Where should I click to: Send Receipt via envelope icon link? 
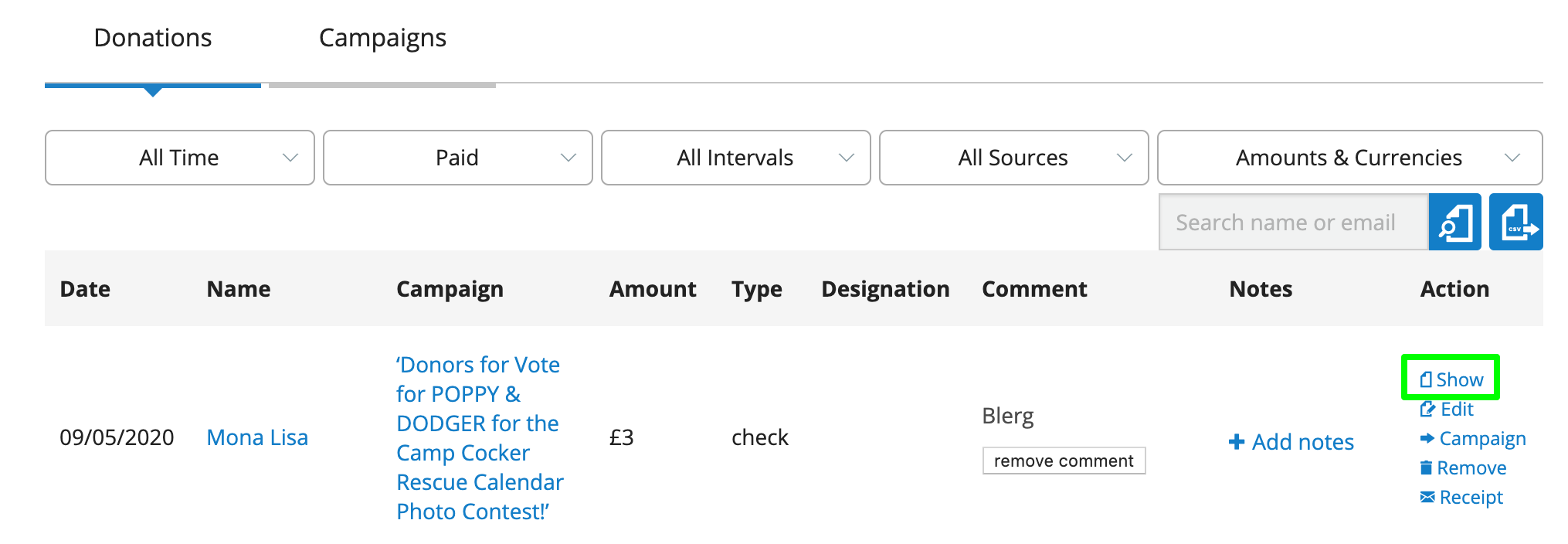point(1427,498)
